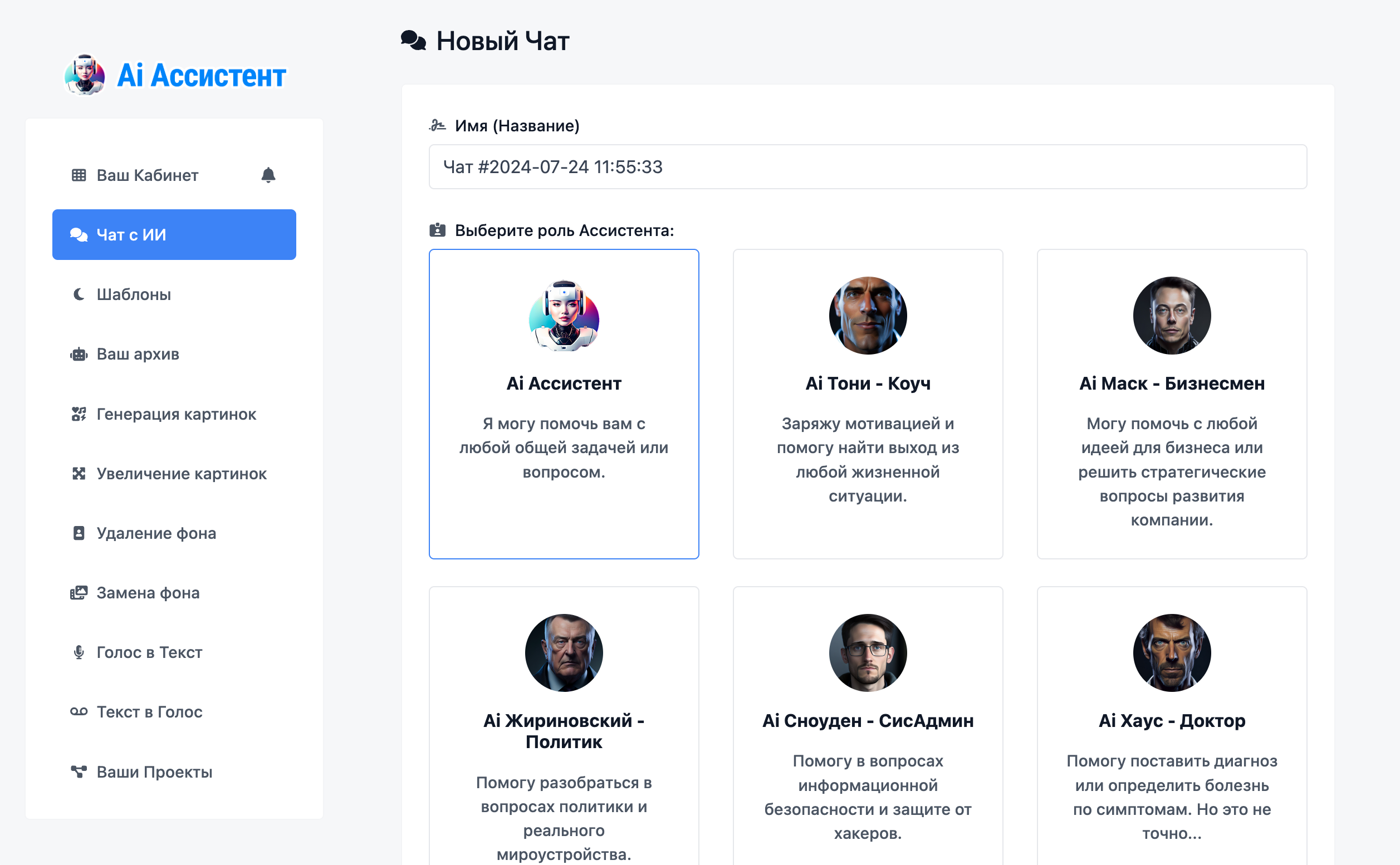Click the Ваш архив robot icon
1400x865 pixels.
[79, 354]
